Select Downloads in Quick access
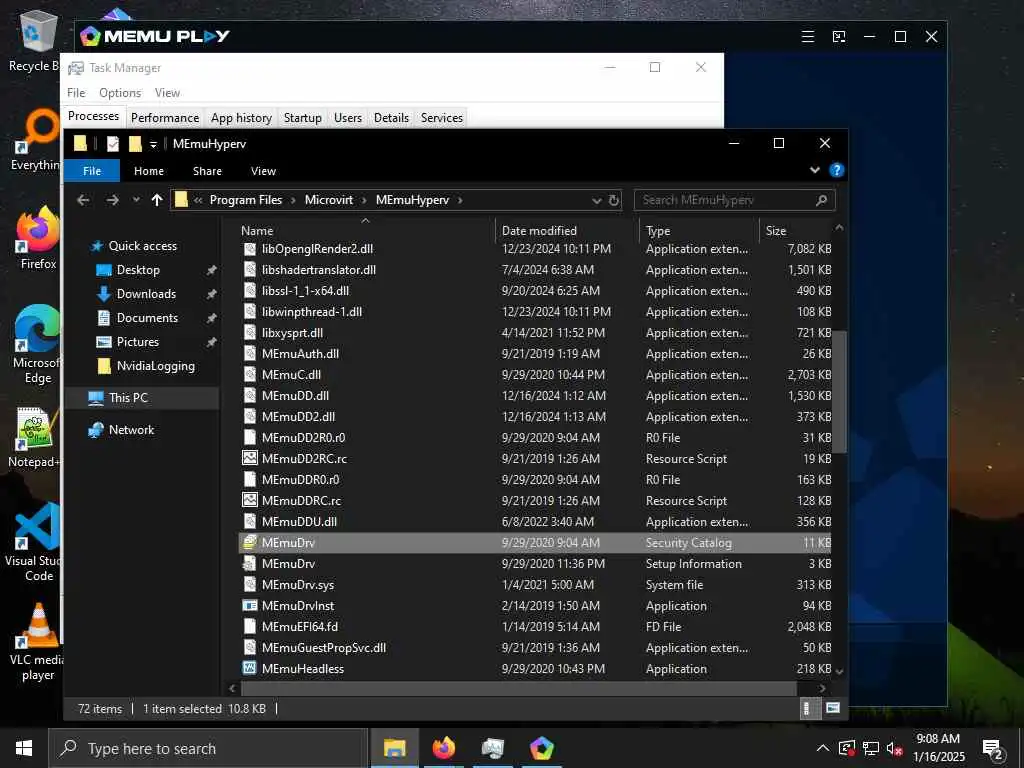The width and height of the screenshot is (1024, 768). [146, 294]
